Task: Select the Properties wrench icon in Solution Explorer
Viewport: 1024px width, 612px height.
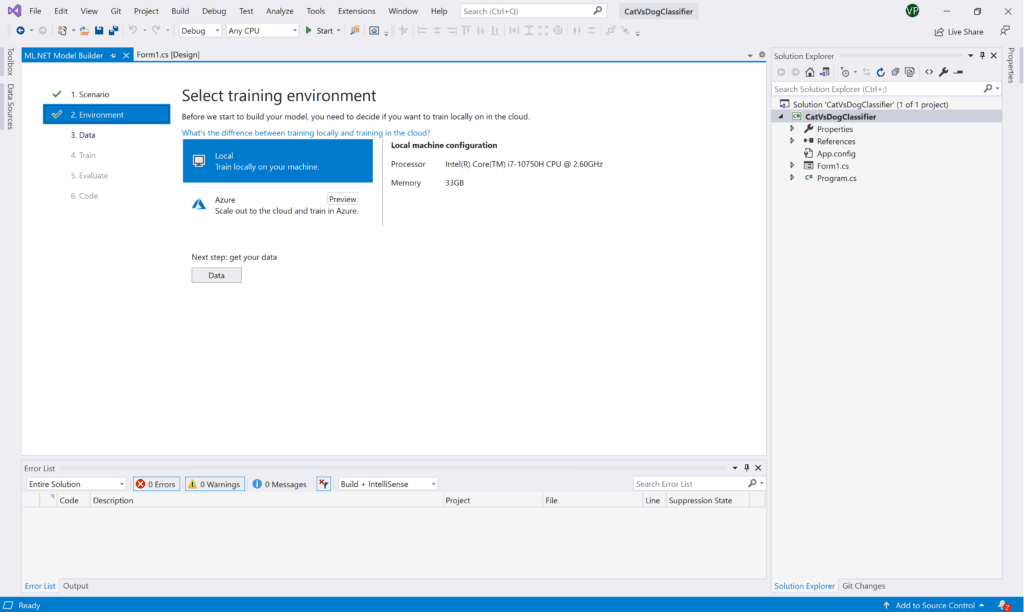Action: [x=944, y=71]
